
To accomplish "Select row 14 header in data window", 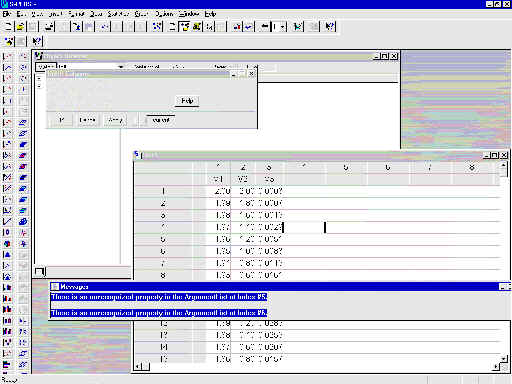I will tap(163, 347).
